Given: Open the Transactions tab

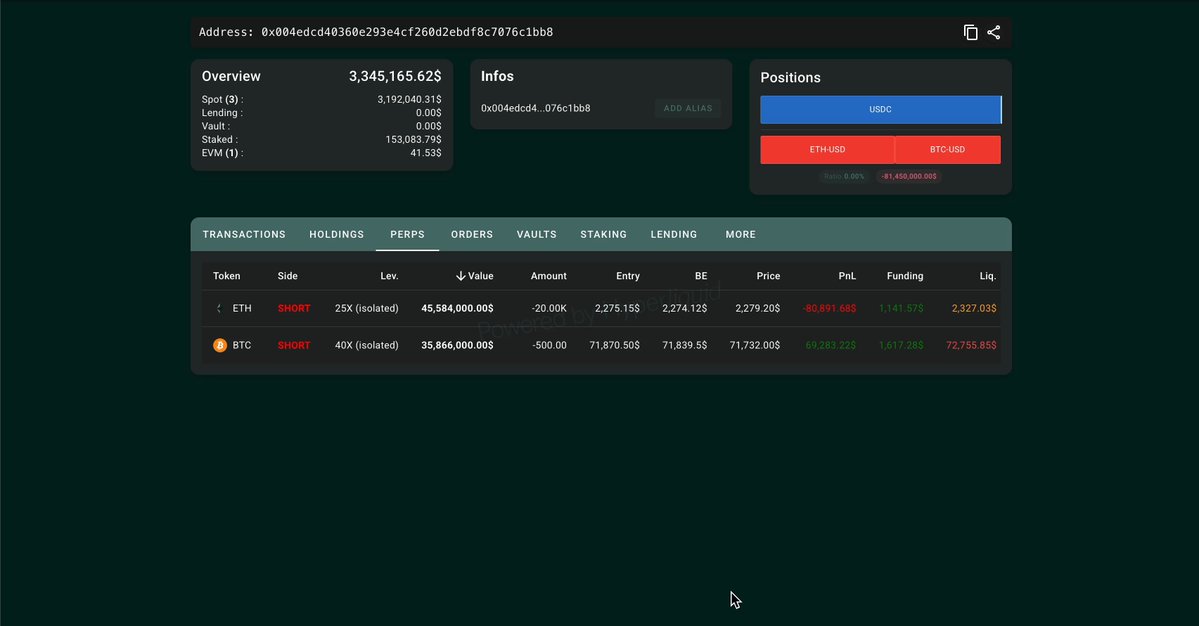Looking at the screenshot, I should click(x=244, y=235).
